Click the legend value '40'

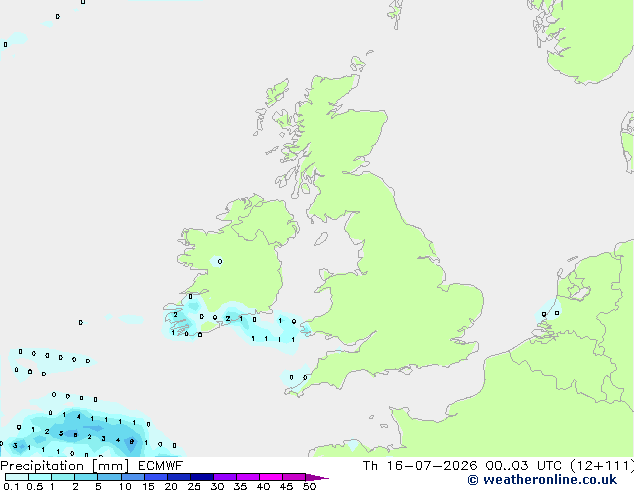[x=263, y=486]
